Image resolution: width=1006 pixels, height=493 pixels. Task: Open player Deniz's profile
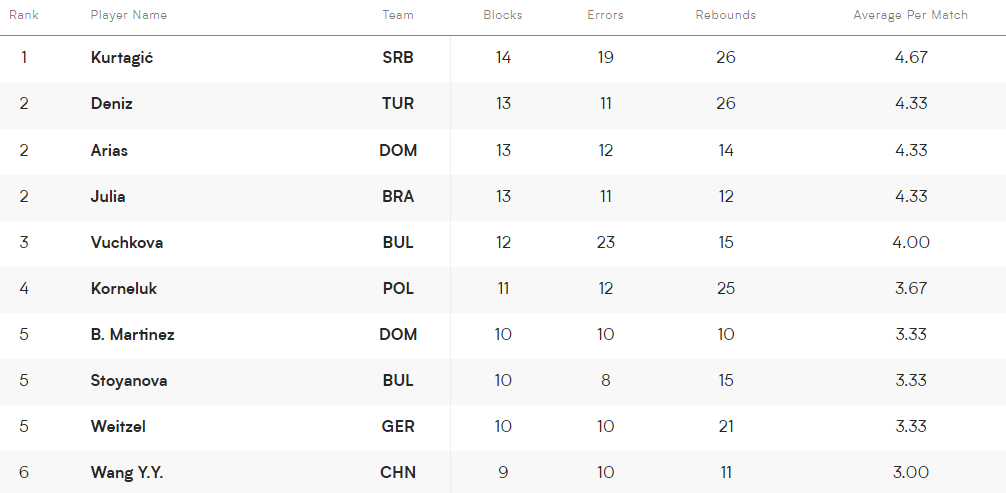(x=112, y=103)
